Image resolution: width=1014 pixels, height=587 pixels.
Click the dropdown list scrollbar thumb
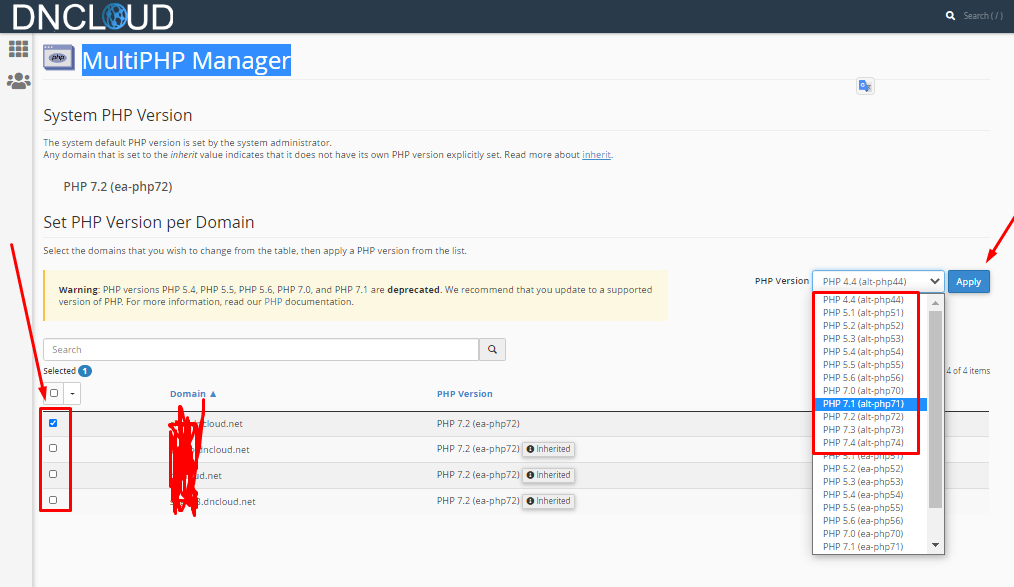935,409
